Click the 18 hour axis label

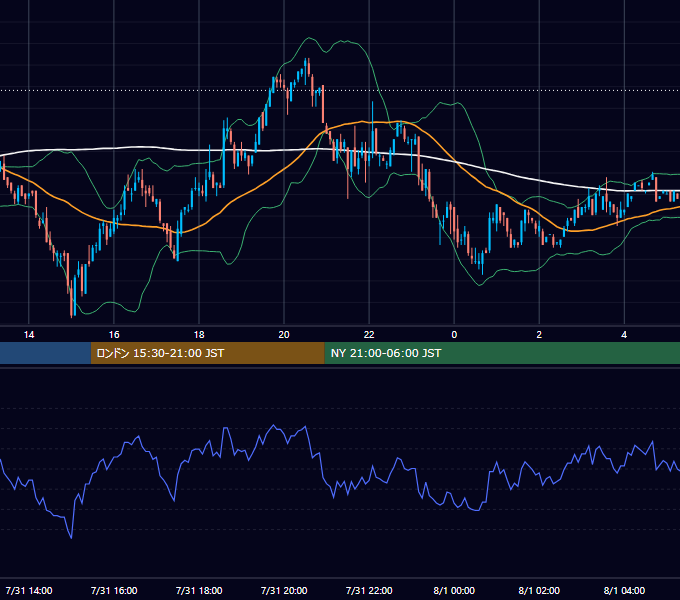pos(199,335)
